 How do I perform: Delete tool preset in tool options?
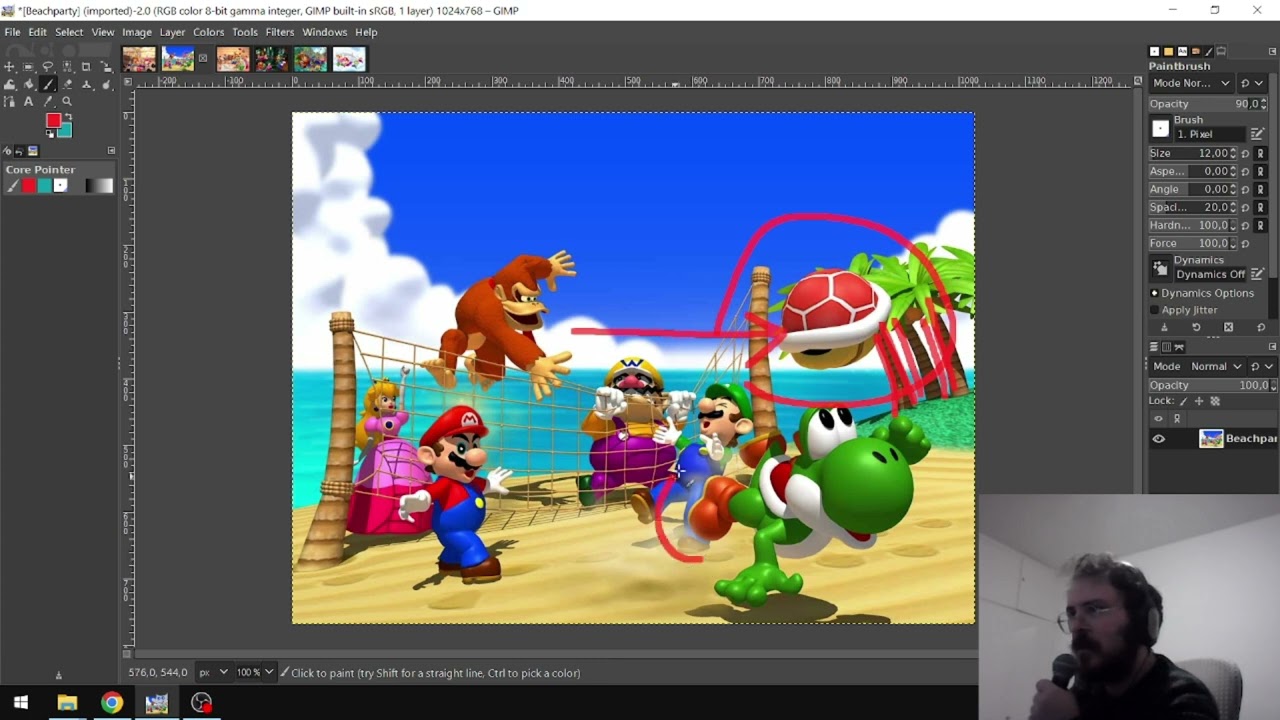pos(1228,328)
